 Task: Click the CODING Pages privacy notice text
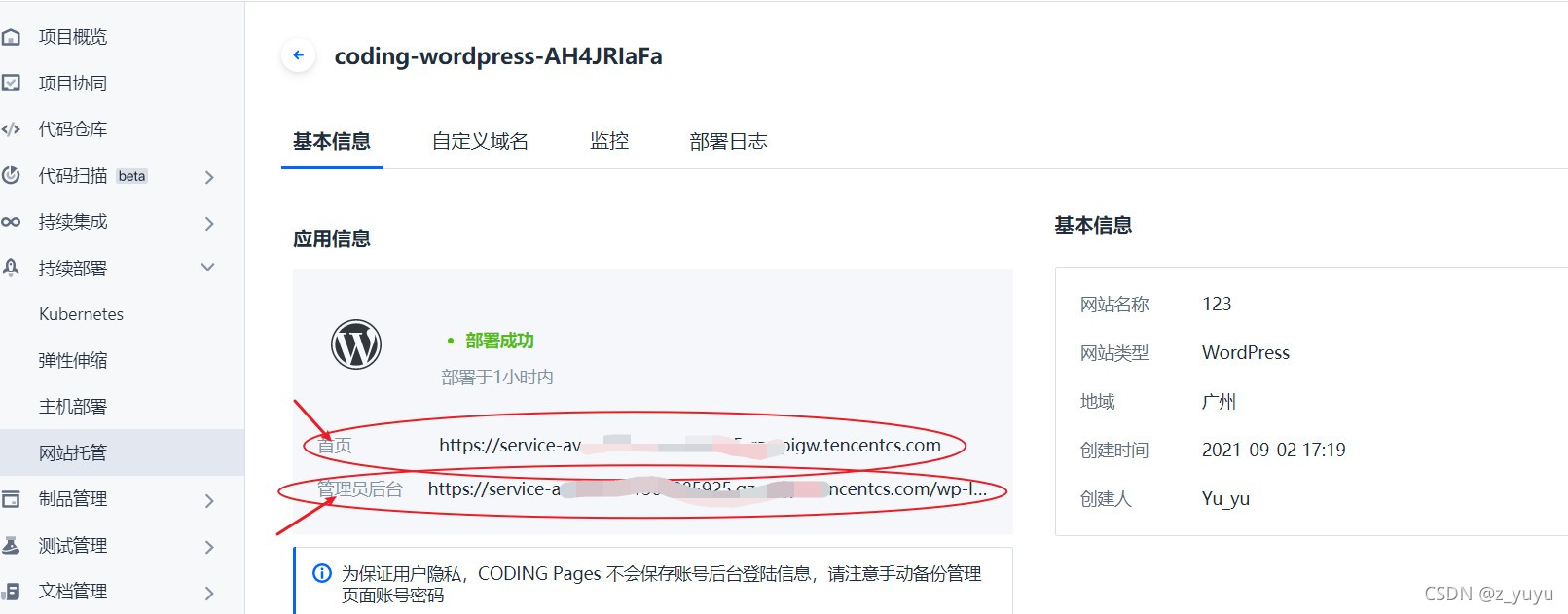(662, 584)
